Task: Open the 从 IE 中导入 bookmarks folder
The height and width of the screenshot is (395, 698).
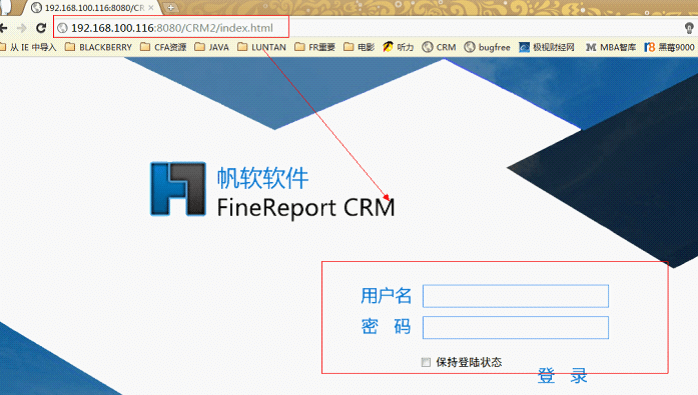Action: tap(28, 47)
